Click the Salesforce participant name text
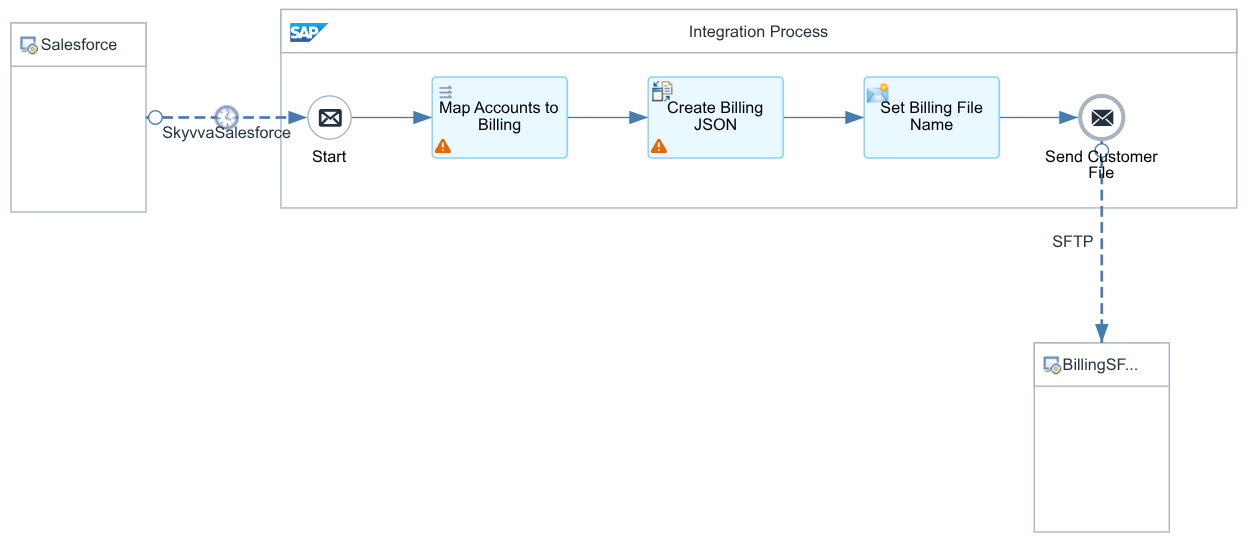 point(79,45)
